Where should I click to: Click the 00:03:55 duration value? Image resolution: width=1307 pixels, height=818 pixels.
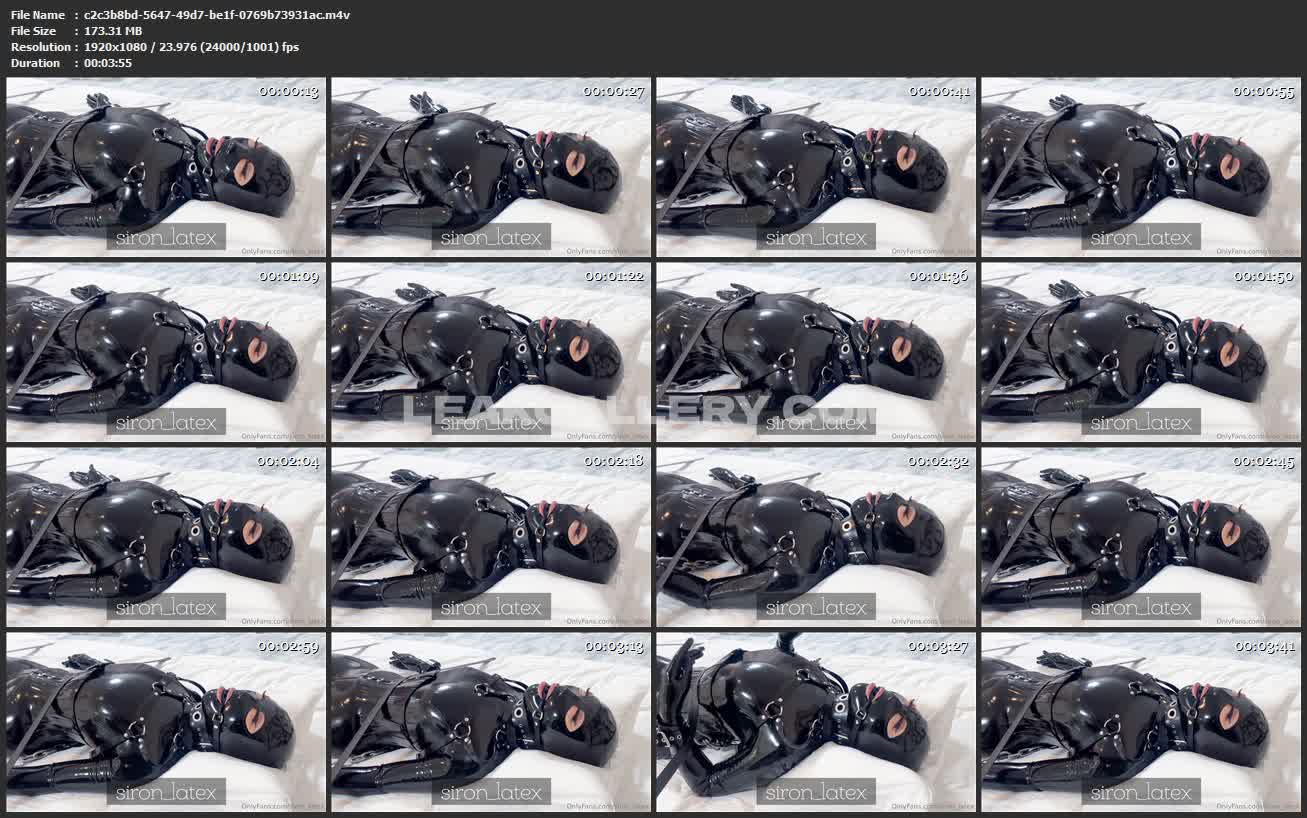[x=108, y=63]
